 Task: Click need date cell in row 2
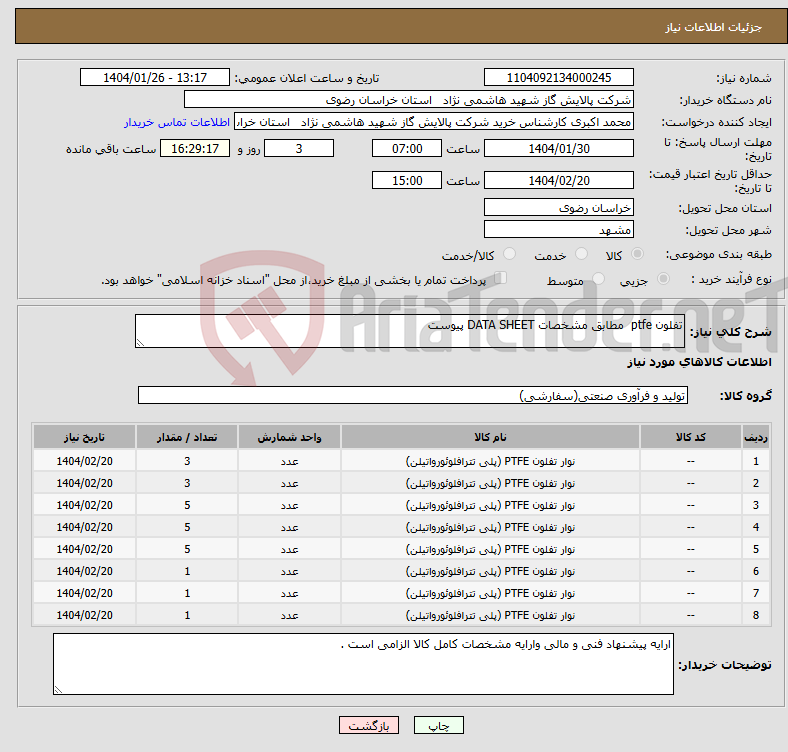pos(84,483)
